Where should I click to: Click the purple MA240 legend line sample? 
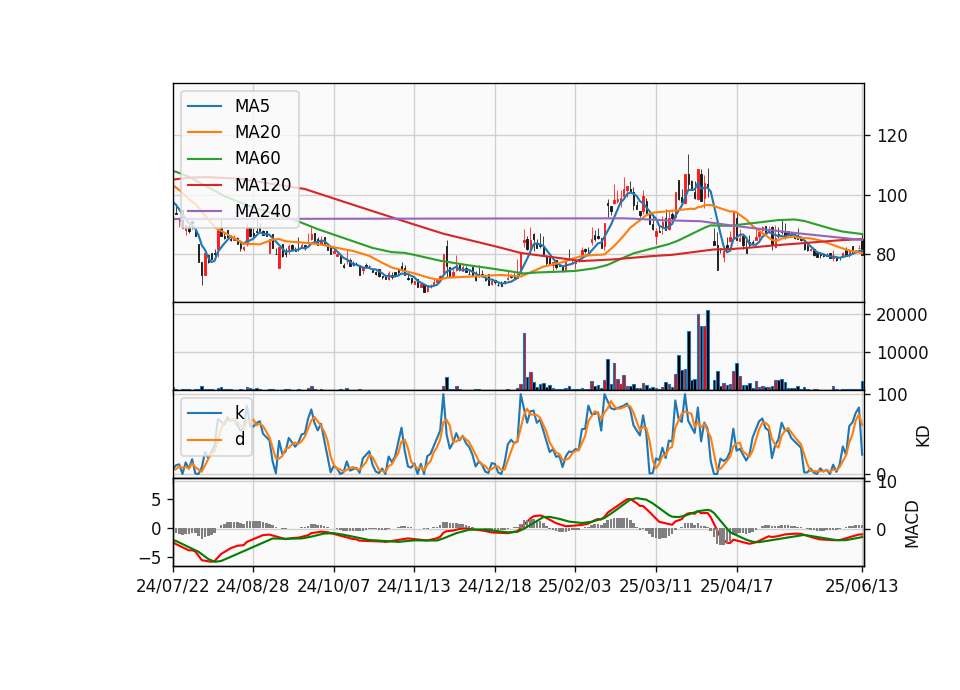click(205, 211)
